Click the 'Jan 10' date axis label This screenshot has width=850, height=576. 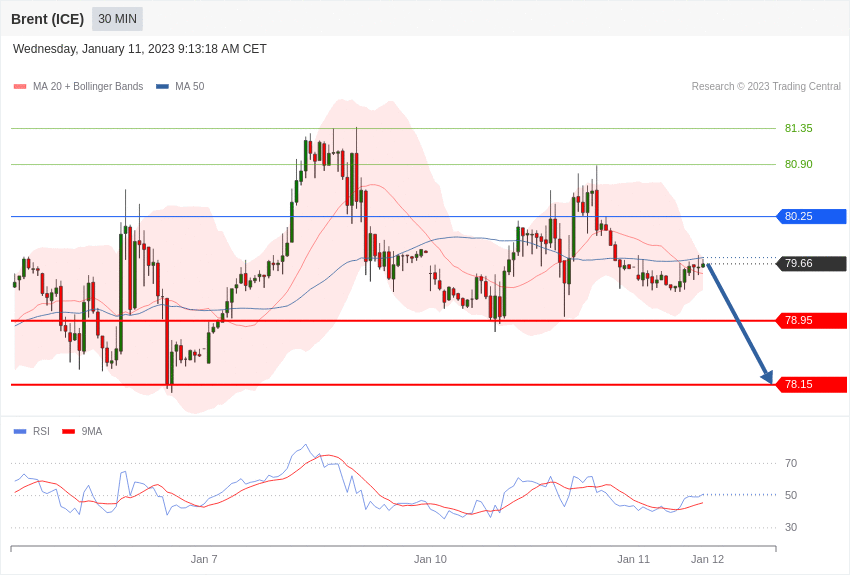point(430,559)
